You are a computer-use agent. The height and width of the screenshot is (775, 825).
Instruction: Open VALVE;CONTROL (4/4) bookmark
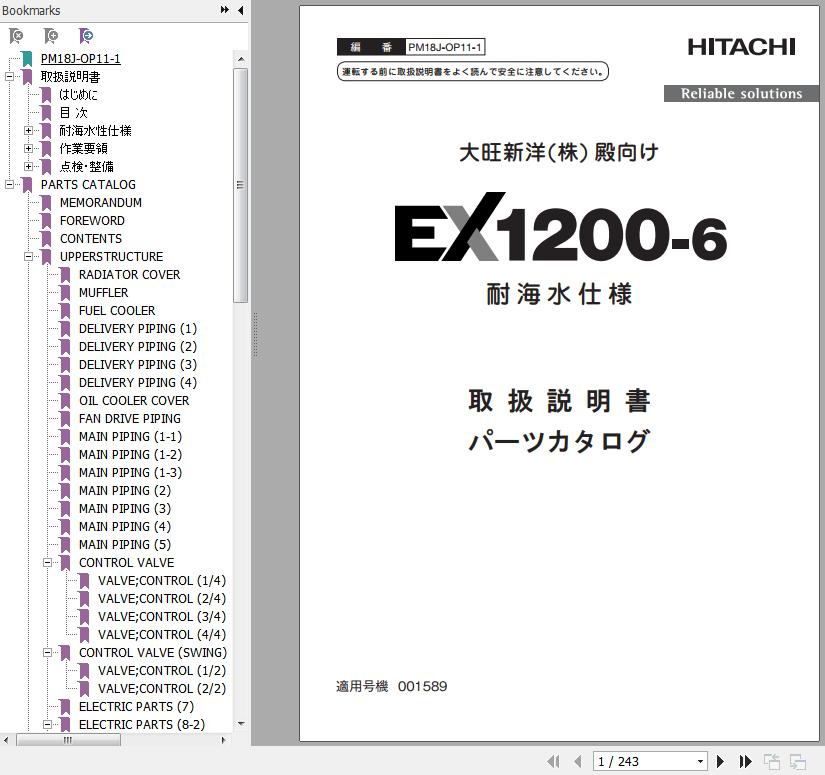coord(162,635)
